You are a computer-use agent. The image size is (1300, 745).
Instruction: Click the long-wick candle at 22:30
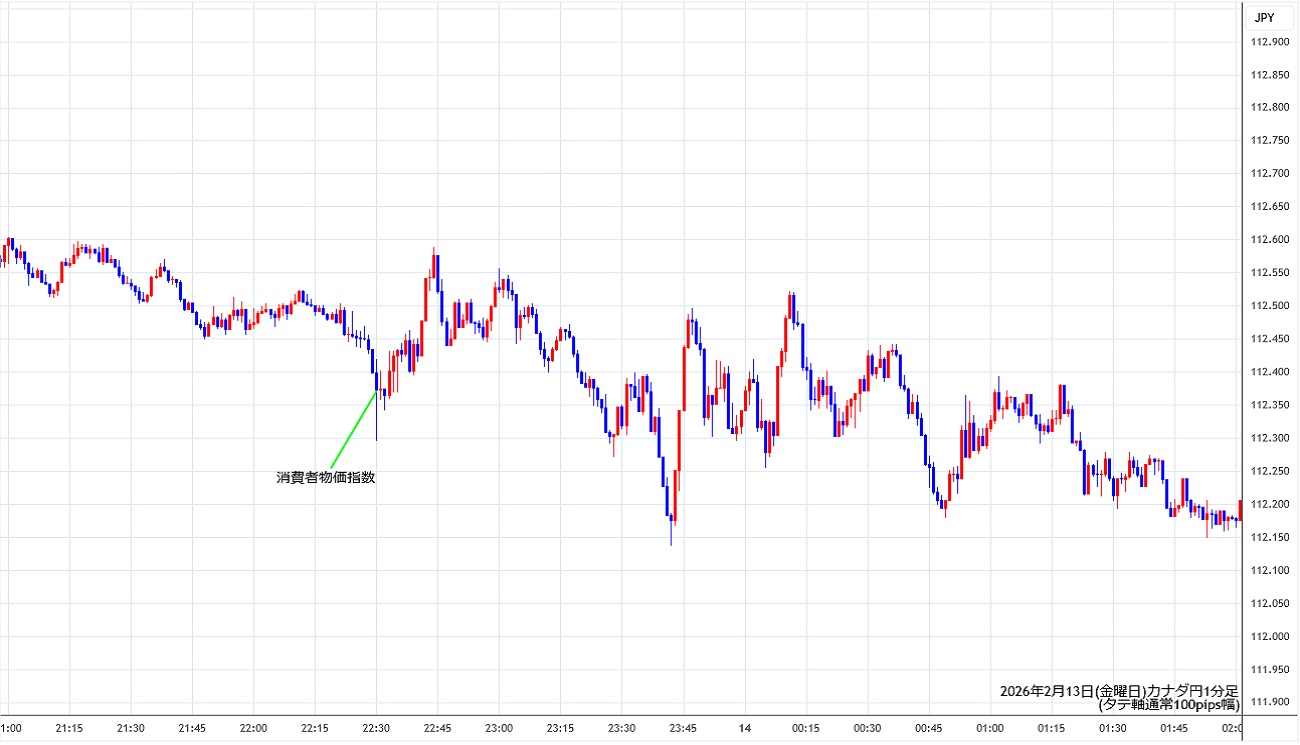tap(376, 395)
